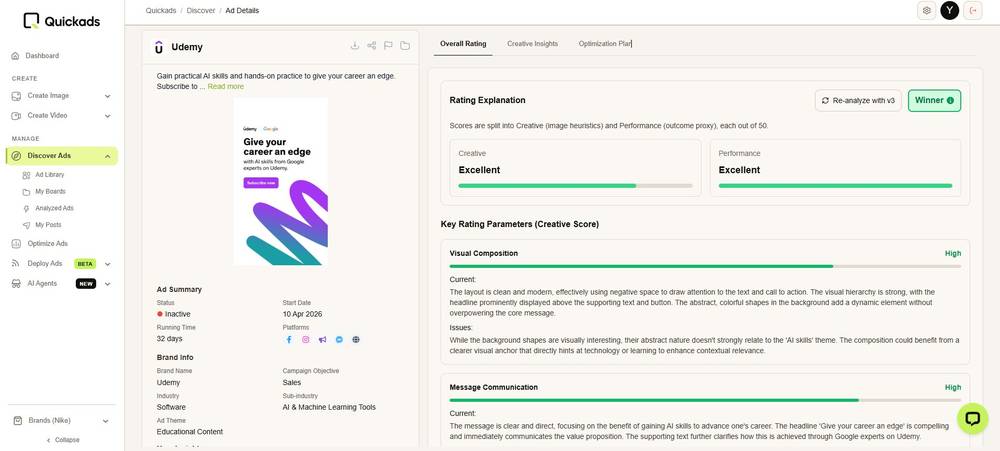Click the '10 Apr 2026' start date
The height and width of the screenshot is (451, 1000).
click(x=302, y=314)
